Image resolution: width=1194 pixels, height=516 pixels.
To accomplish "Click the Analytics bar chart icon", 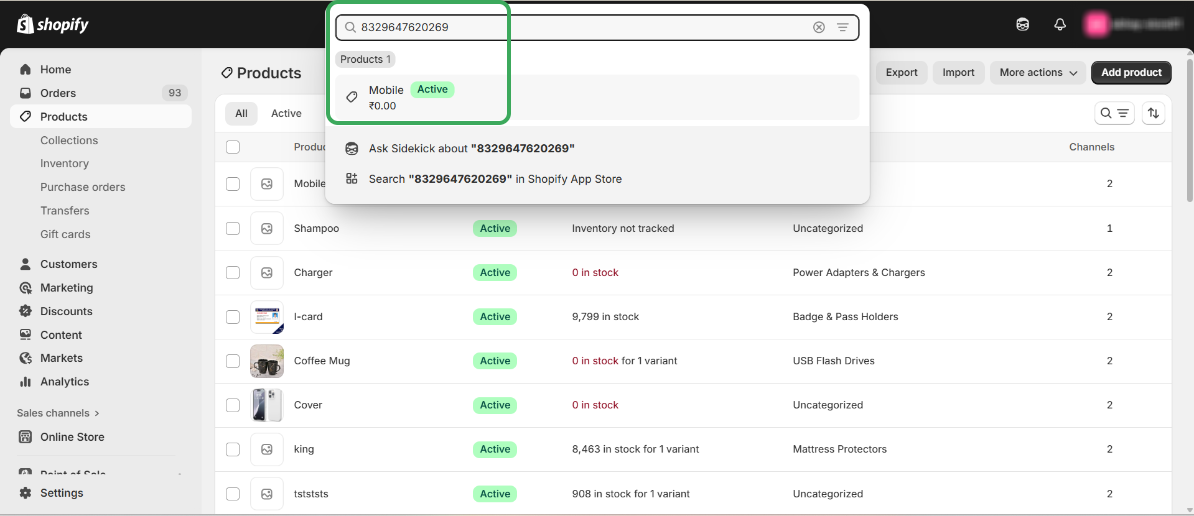I will [x=26, y=381].
